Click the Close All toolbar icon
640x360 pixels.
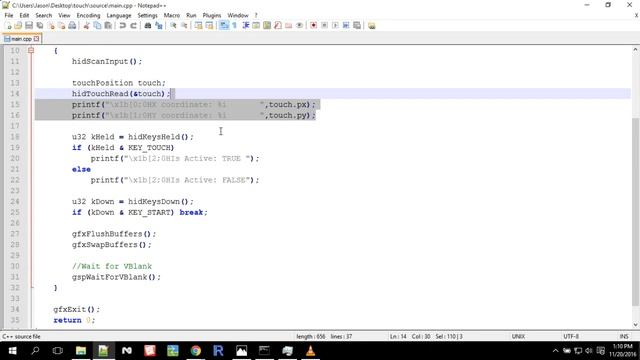61,25
